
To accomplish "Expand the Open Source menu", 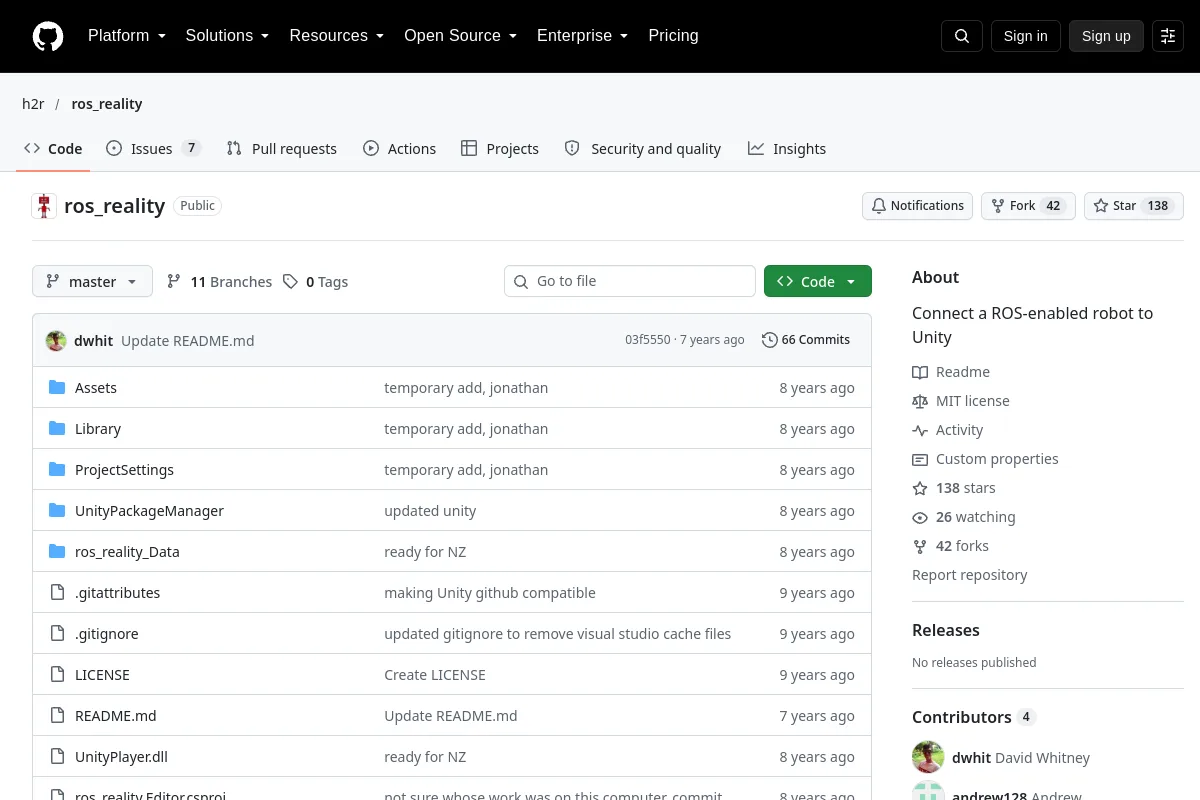I will [460, 36].
